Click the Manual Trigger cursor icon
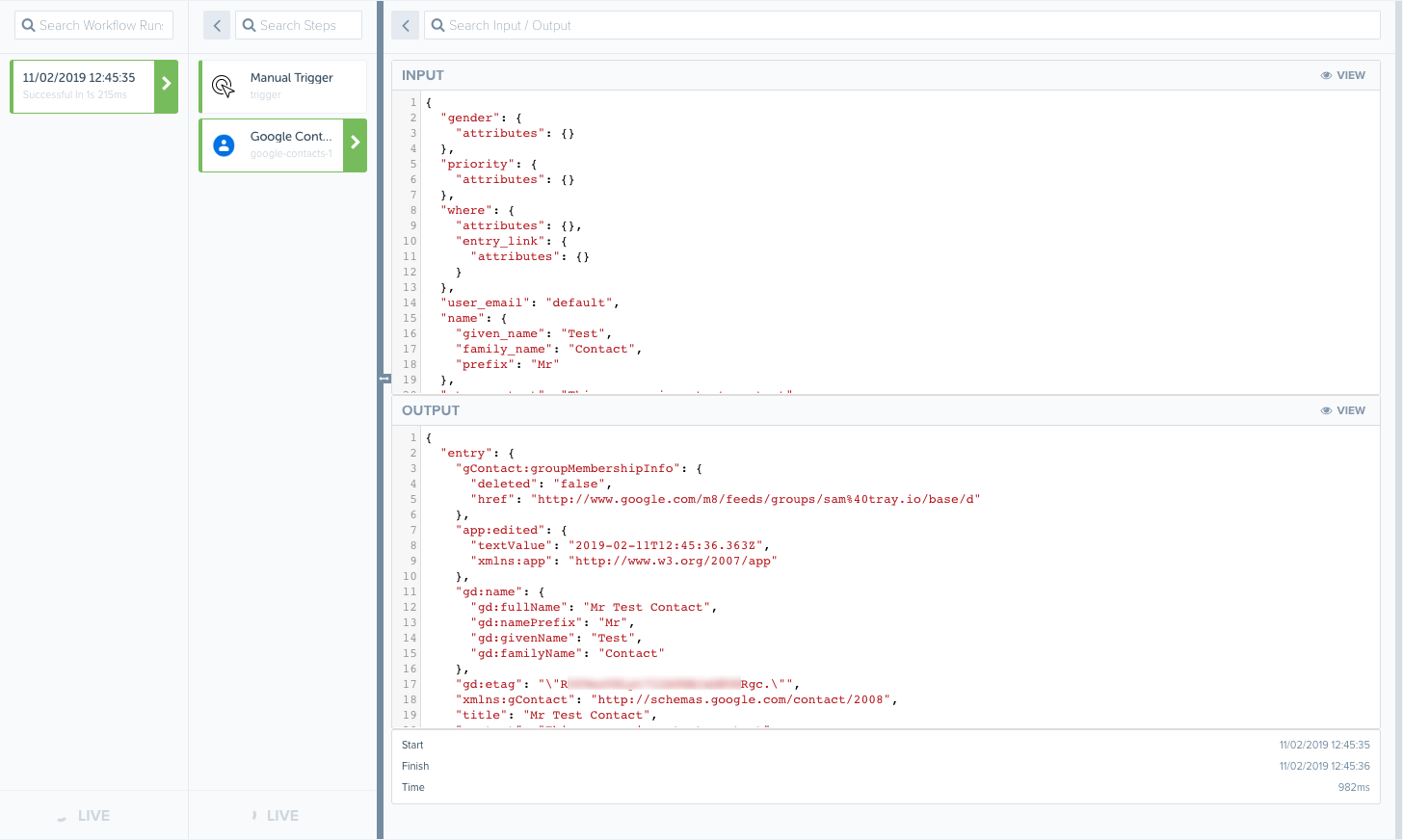Image resolution: width=1403 pixels, height=840 pixels. click(x=224, y=87)
